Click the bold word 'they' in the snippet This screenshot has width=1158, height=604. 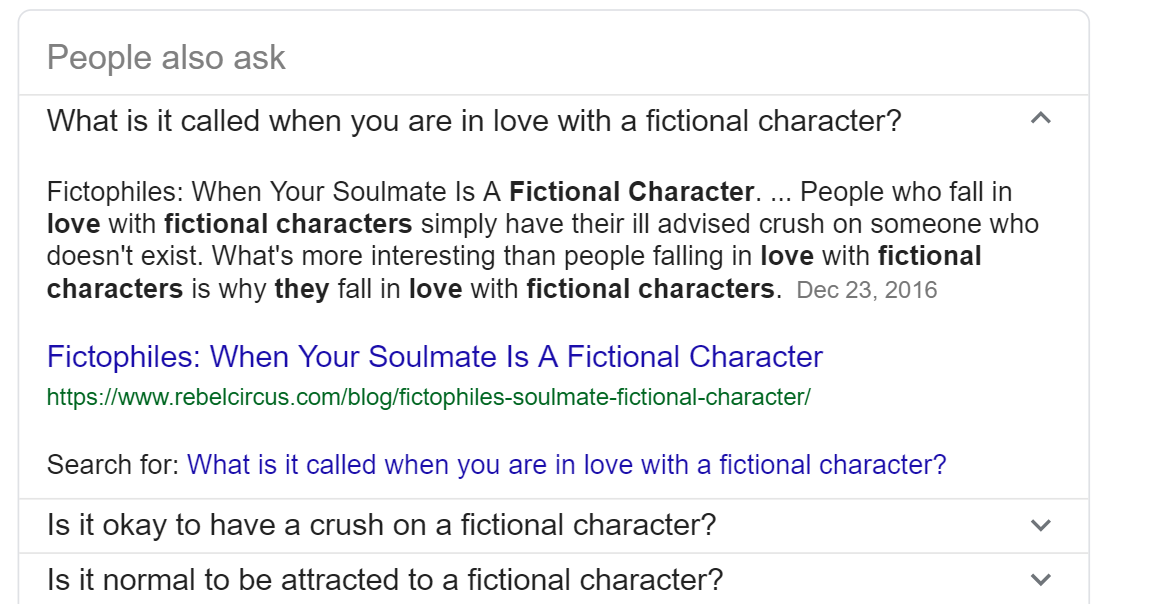[x=303, y=290]
